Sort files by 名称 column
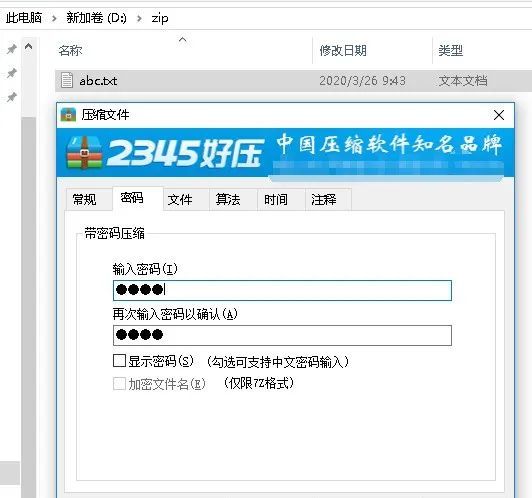Screen dimensions: 532x498 (x=70, y=51)
